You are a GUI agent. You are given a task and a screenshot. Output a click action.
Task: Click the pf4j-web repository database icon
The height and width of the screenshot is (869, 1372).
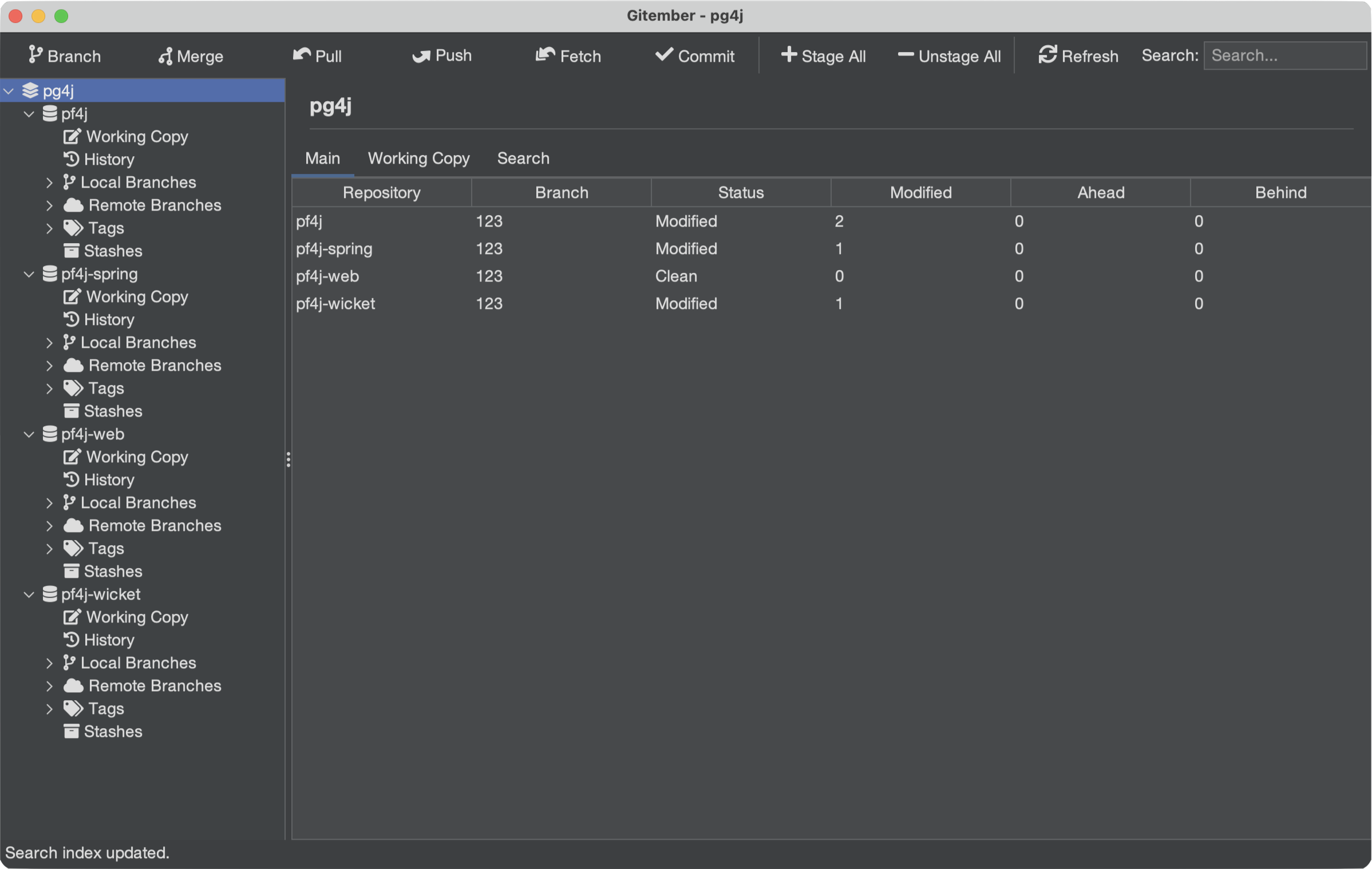(50, 434)
